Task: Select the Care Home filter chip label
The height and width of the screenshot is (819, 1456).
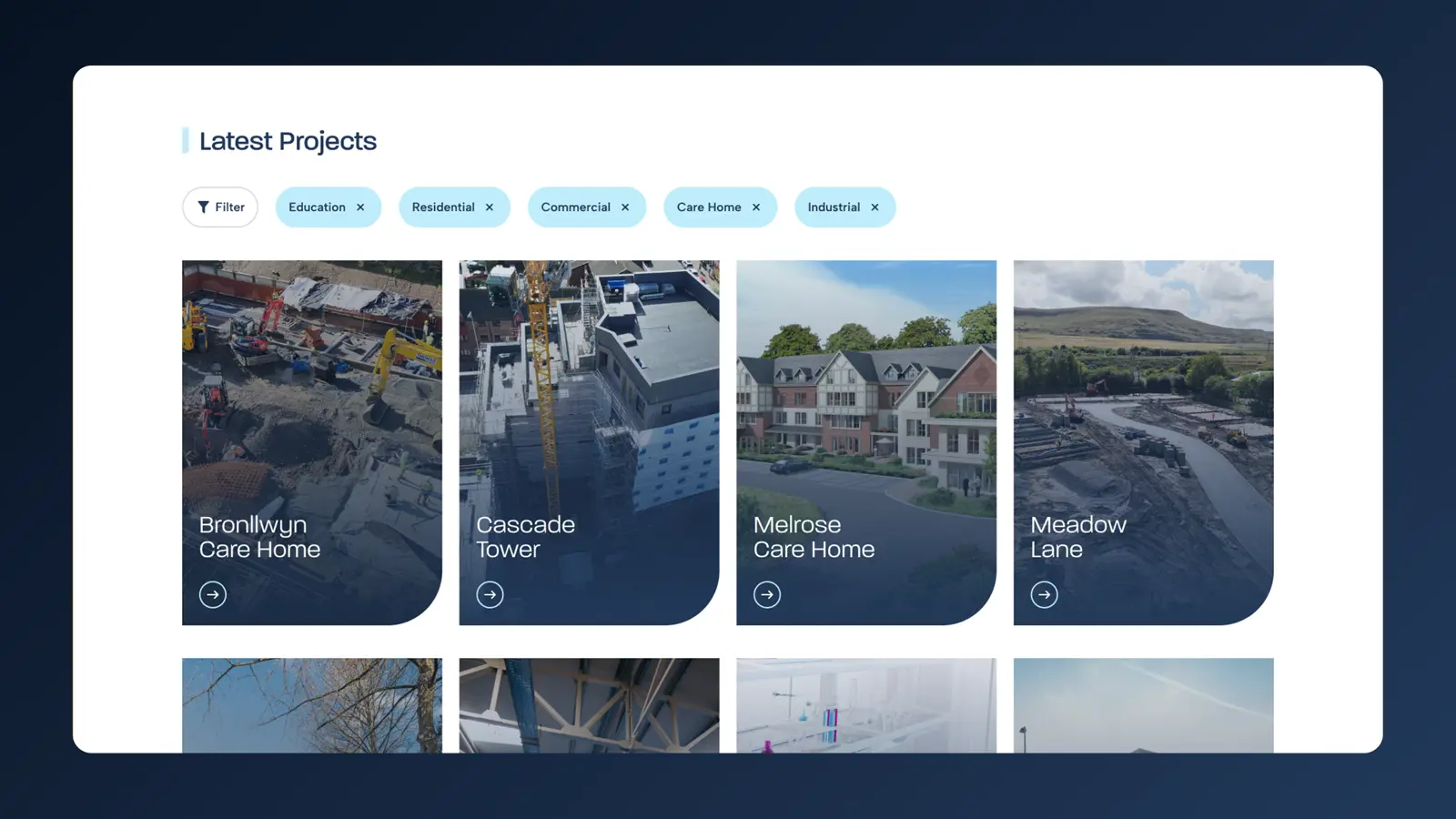Action: pyautogui.click(x=708, y=207)
